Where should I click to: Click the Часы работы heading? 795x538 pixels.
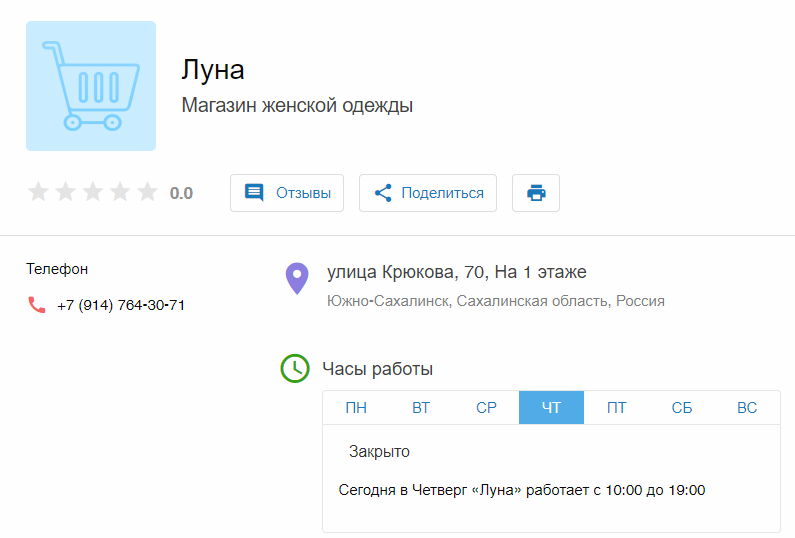point(378,369)
